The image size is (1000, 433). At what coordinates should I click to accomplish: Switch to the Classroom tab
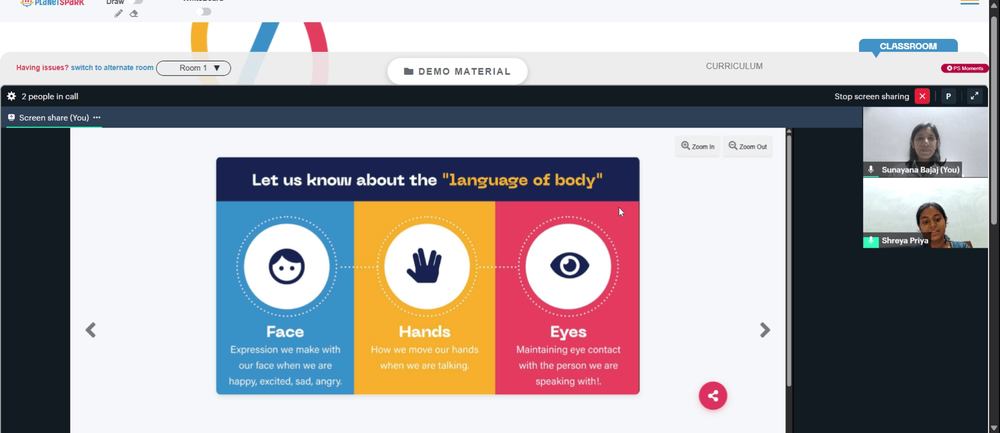pos(908,47)
